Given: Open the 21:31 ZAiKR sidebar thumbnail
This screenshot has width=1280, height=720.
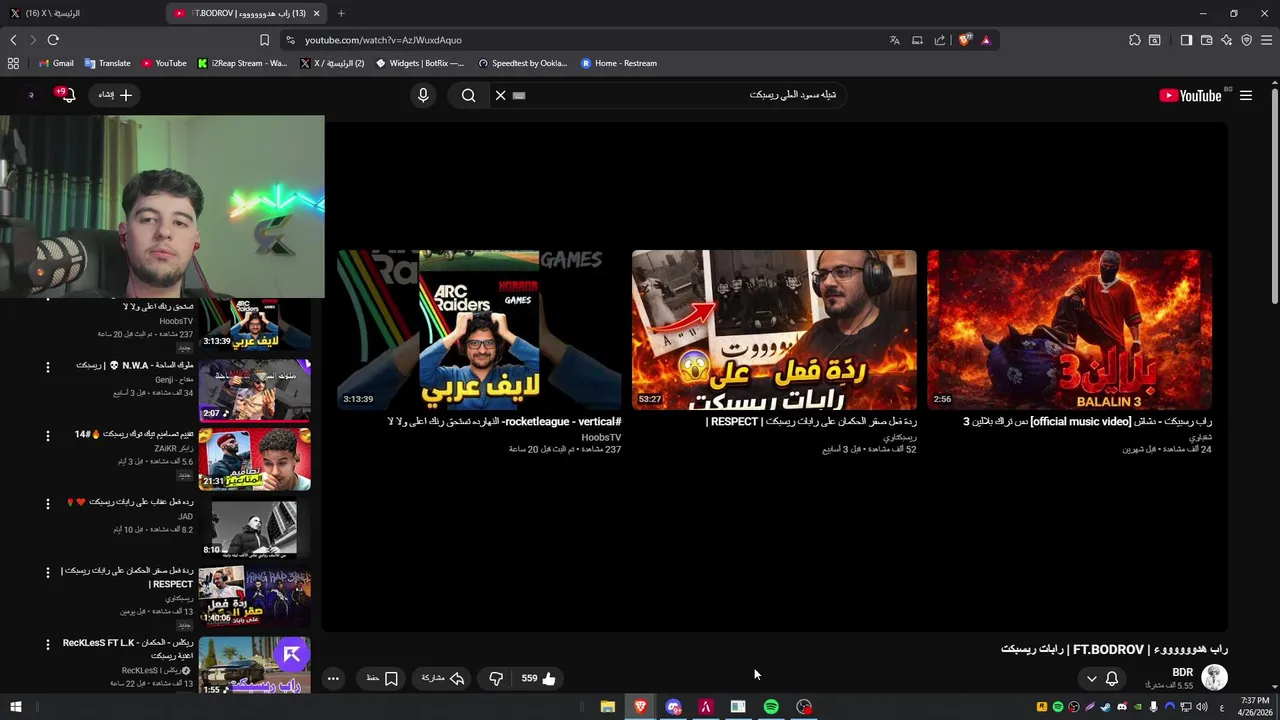Looking at the screenshot, I should (x=254, y=459).
